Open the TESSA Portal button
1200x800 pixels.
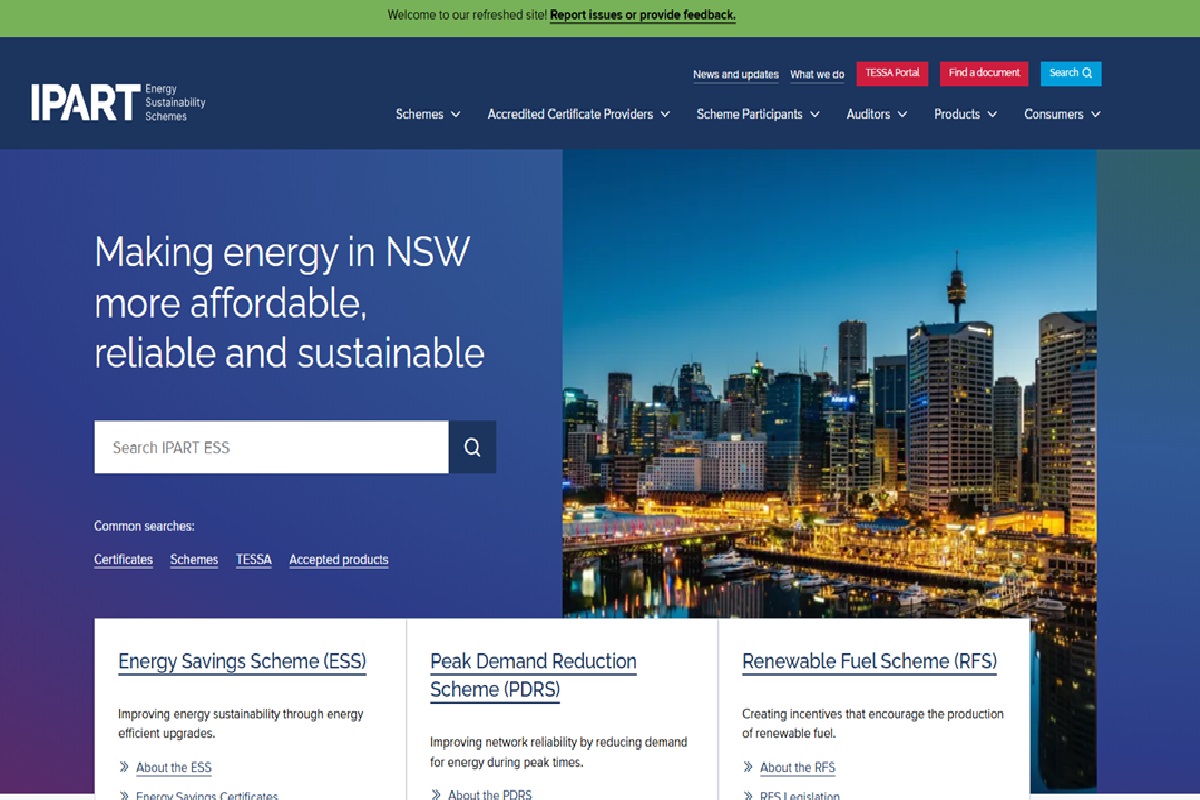tap(892, 73)
